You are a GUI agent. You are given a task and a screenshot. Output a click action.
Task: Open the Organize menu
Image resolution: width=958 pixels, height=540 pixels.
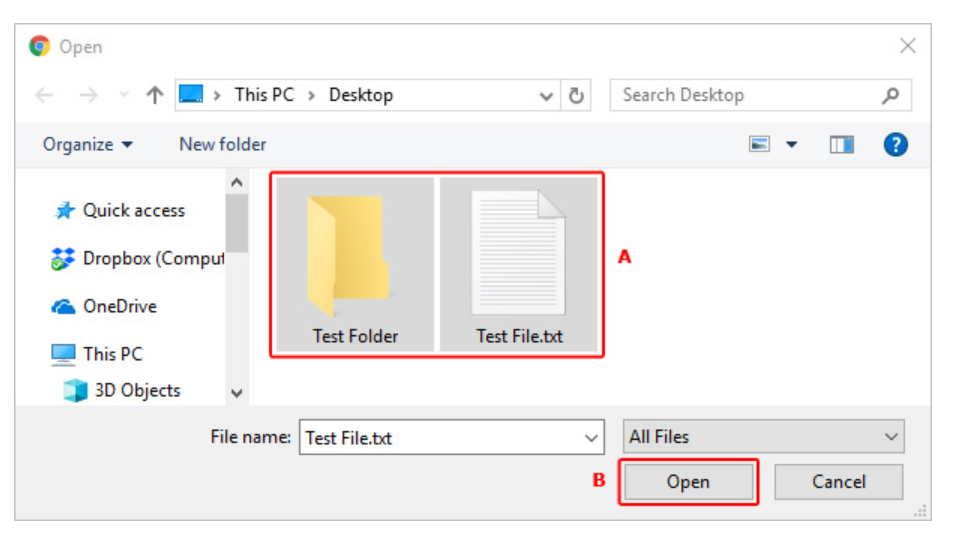click(x=87, y=145)
